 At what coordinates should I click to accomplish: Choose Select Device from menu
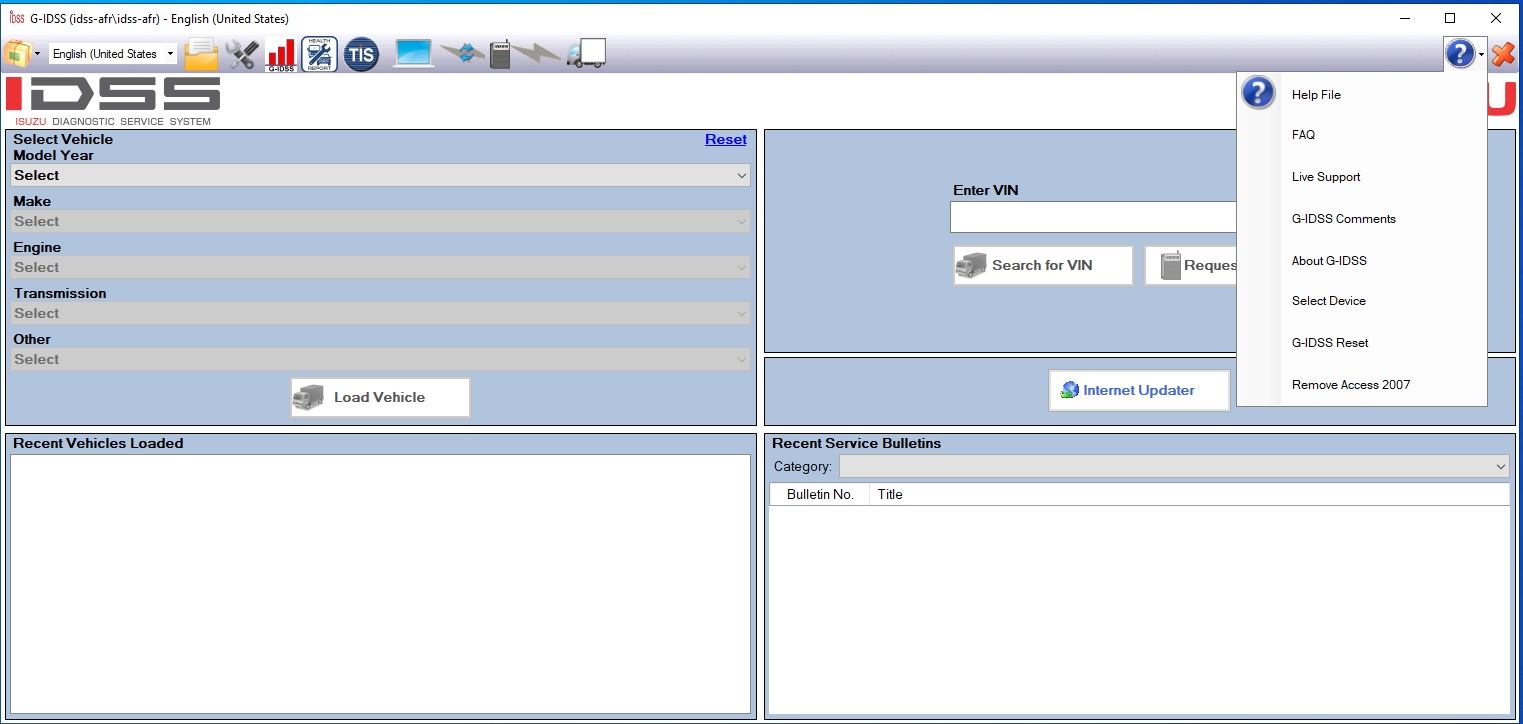(x=1362, y=301)
